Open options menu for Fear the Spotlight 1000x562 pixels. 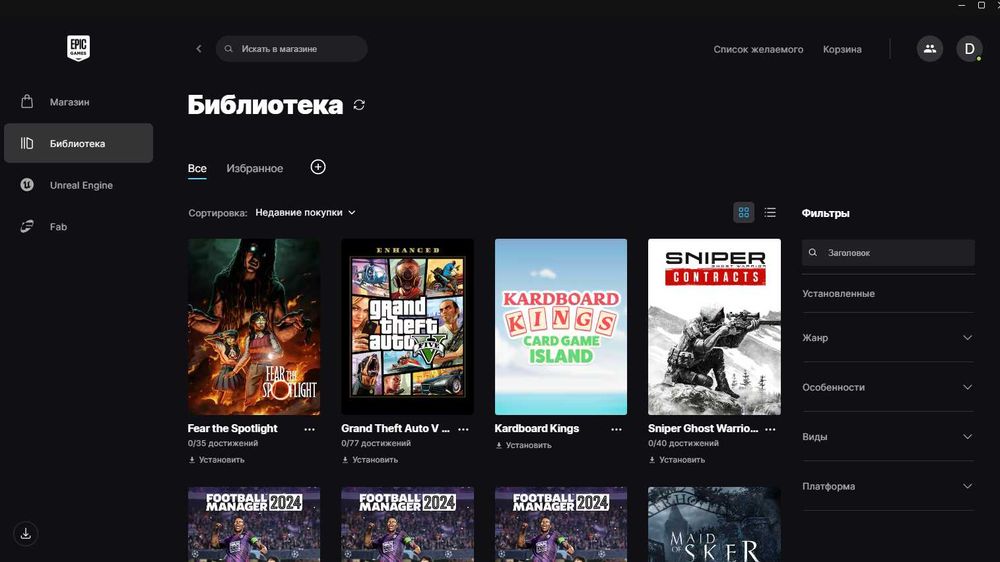[309, 429]
